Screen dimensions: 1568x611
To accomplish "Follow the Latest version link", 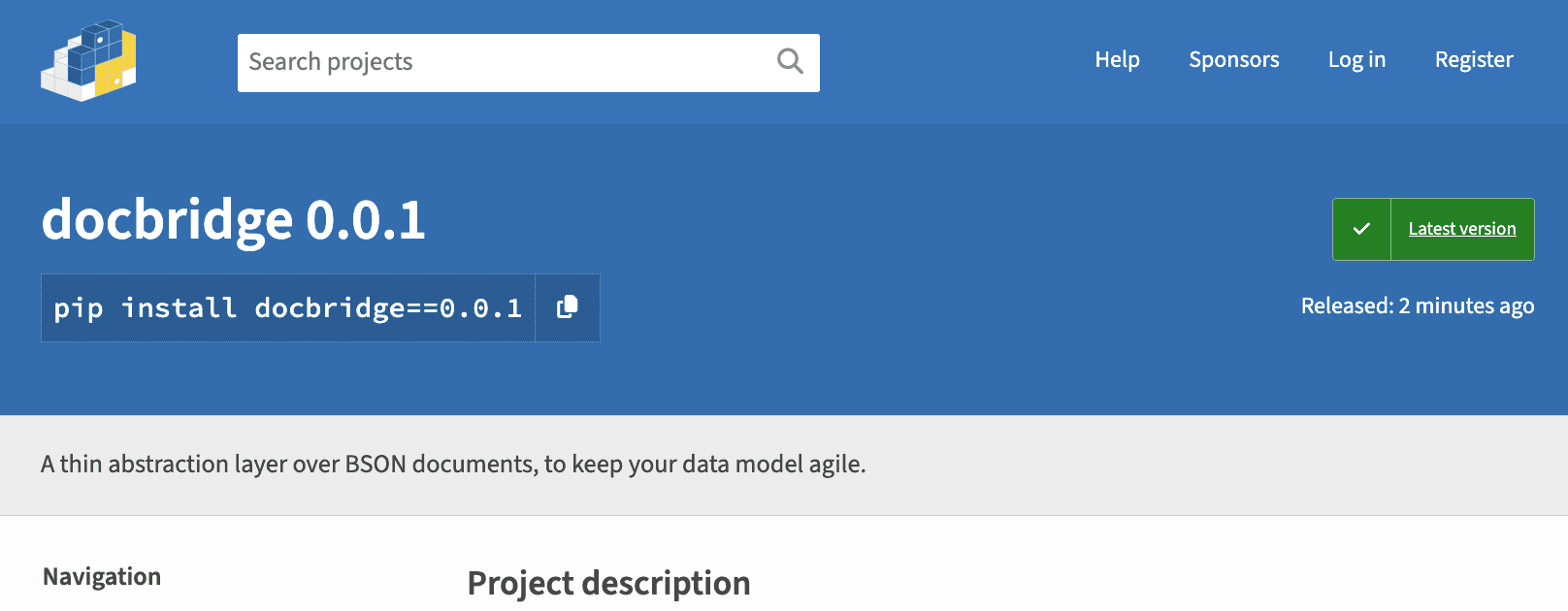I will pos(1461,229).
